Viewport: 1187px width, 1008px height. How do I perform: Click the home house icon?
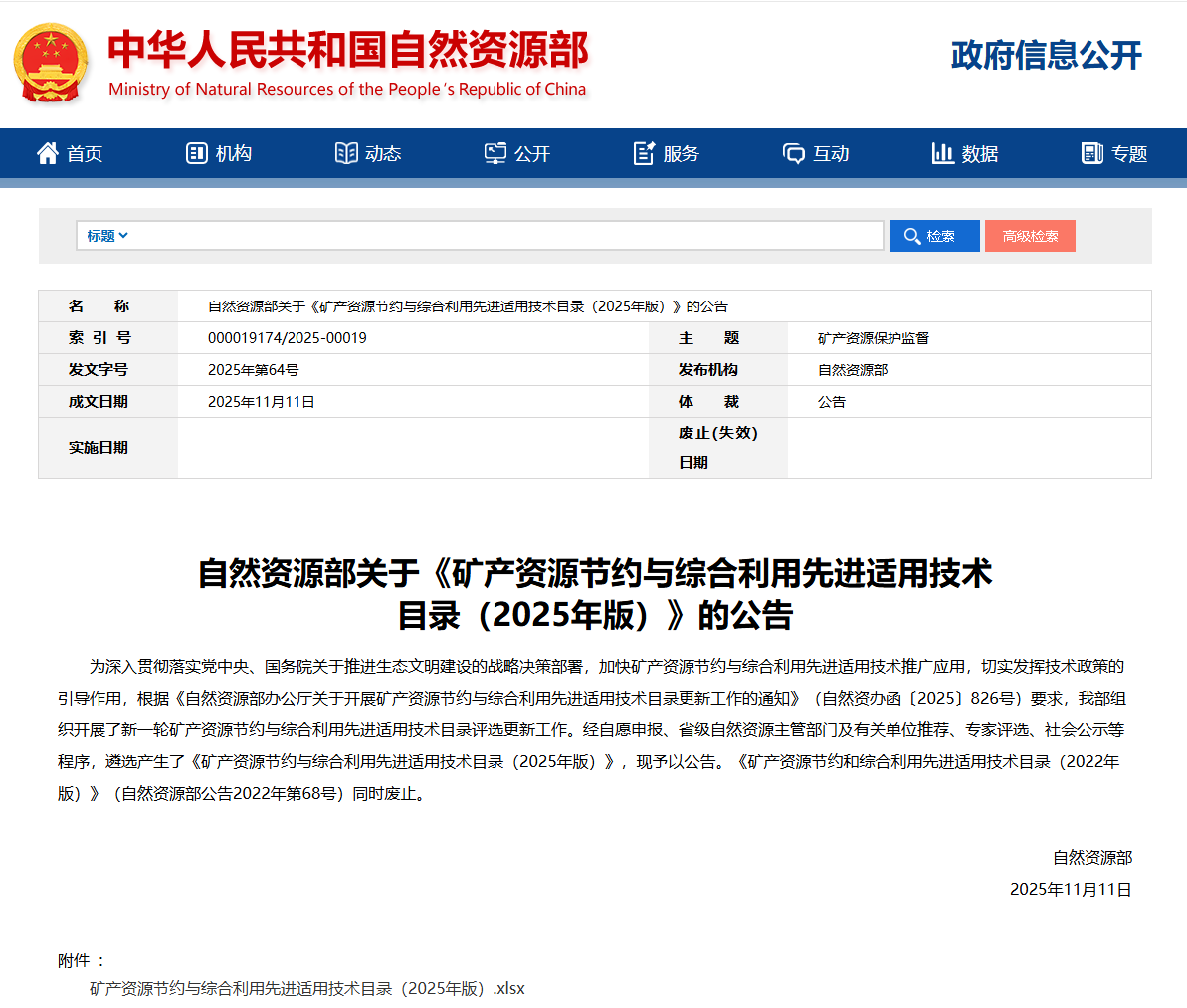[48, 153]
